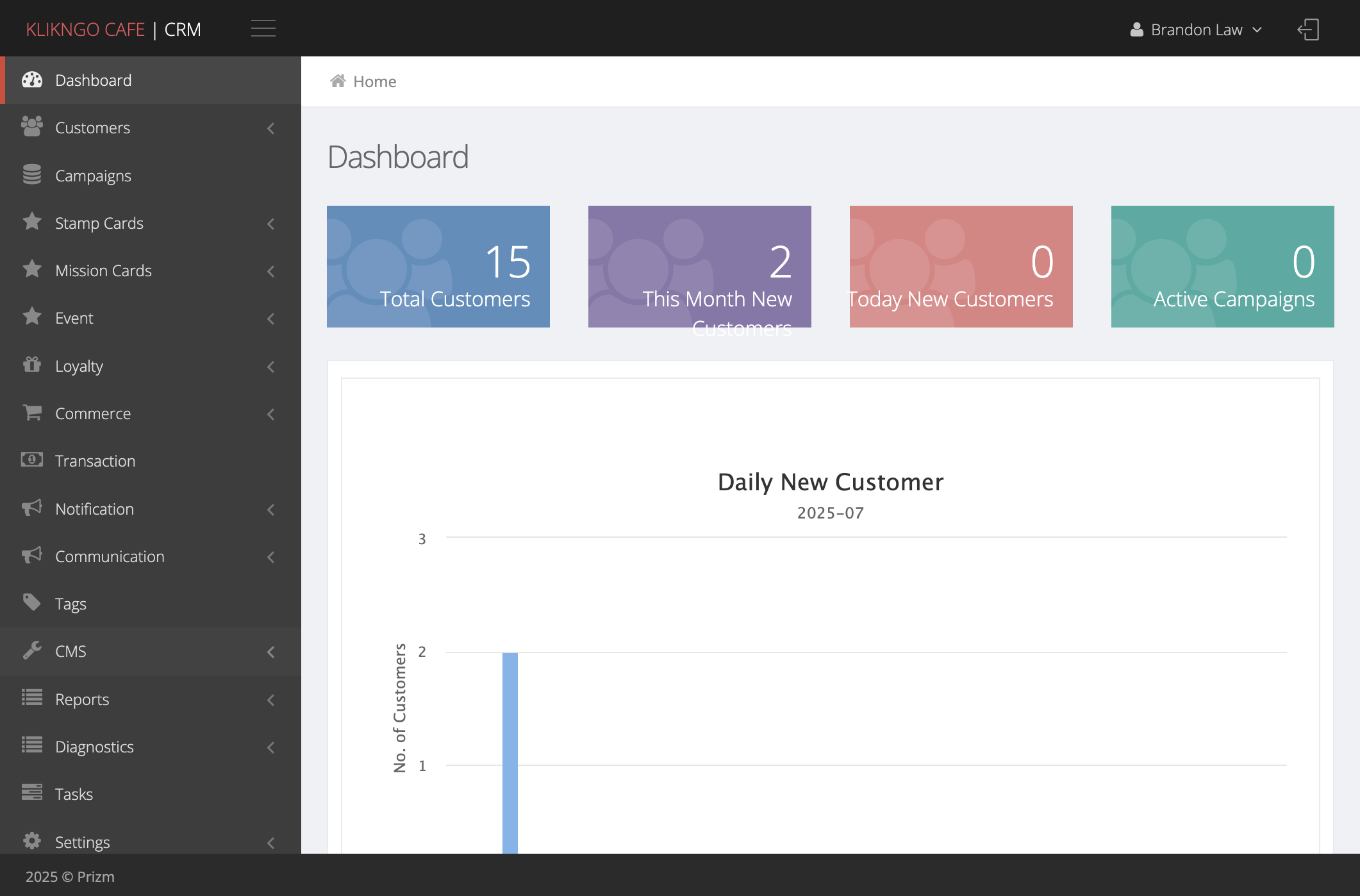This screenshot has height=896, width=1360.
Task: Click the Notification megaphone icon
Action: tap(32, 508)
